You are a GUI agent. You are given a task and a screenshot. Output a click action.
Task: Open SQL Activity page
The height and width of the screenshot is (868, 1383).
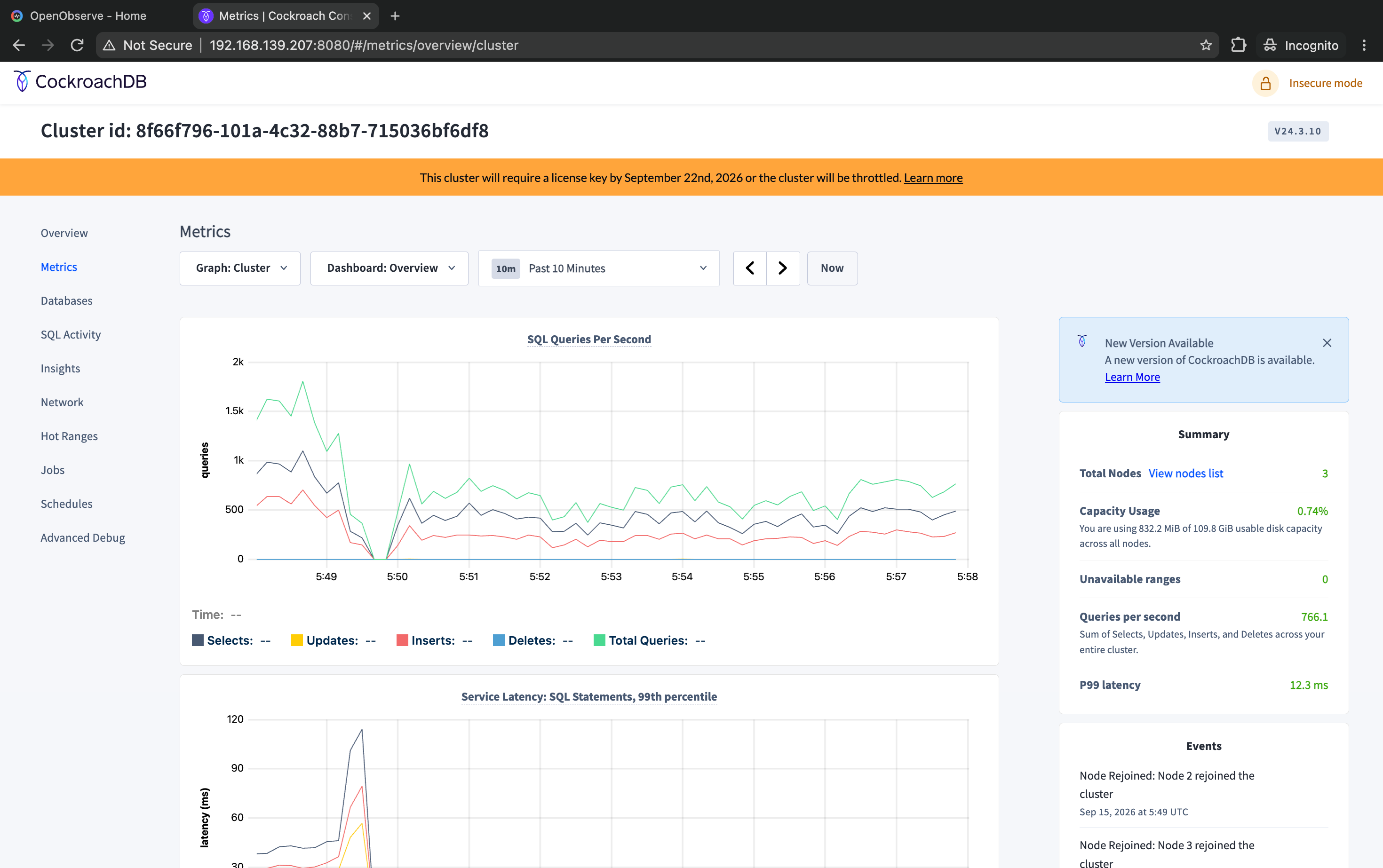click(x=71, y=335)
